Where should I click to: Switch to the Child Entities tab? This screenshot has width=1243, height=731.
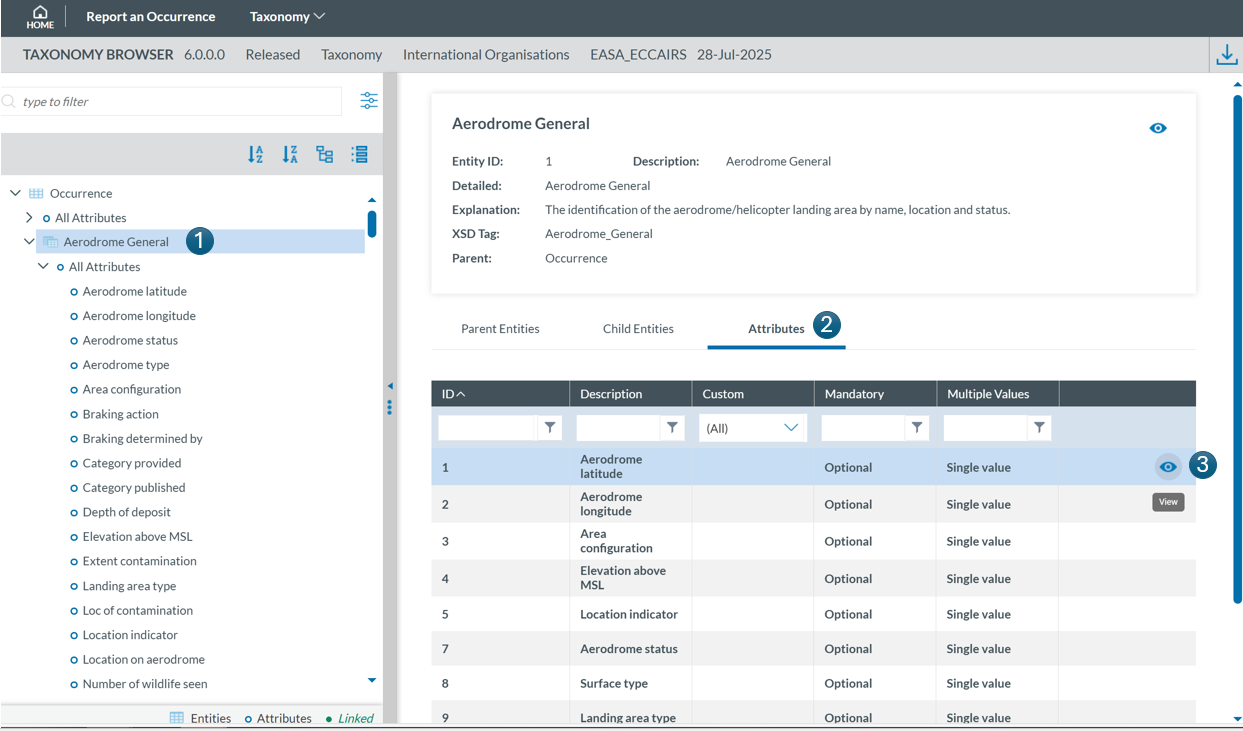click(x=638, y=329)
